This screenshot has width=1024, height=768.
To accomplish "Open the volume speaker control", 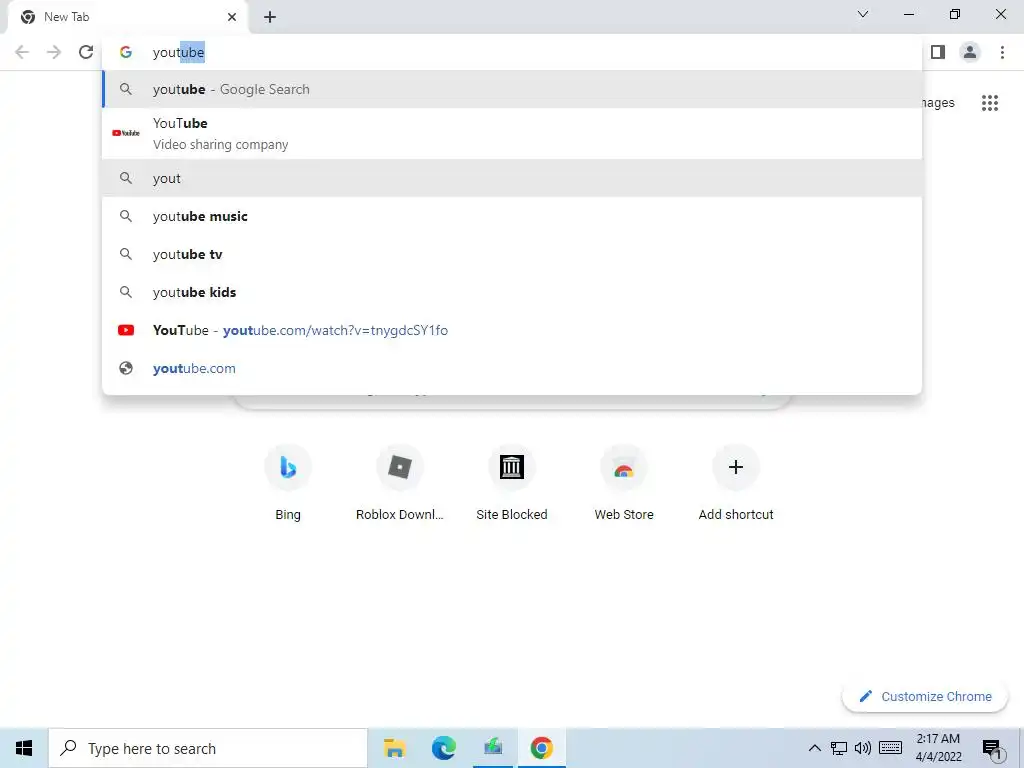I will click(x=863, y=748).
